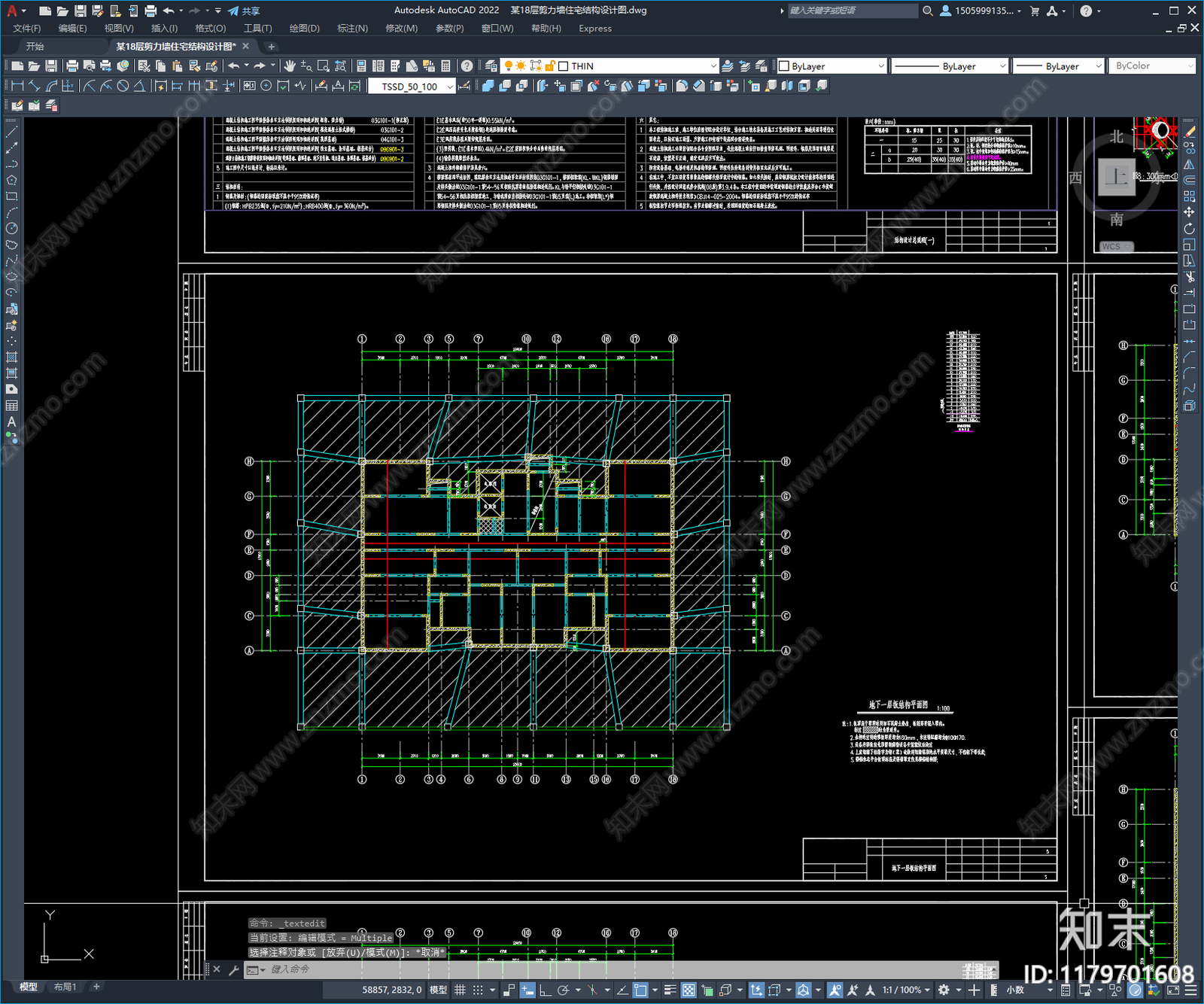Expand the ByLayer color control dropdown
The image size is (1204, 1004).
(832, 66)
